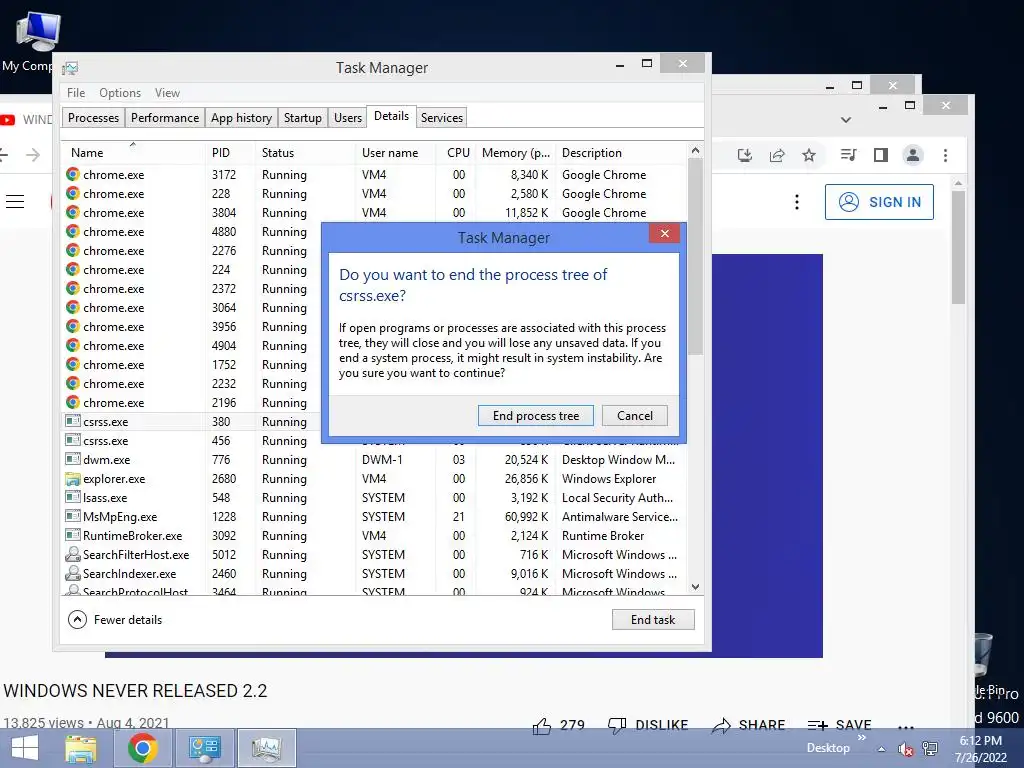This screenshot has width=1024, height=768.
Task: Click YouTube SIGN IN button
Action: point(879,202)
